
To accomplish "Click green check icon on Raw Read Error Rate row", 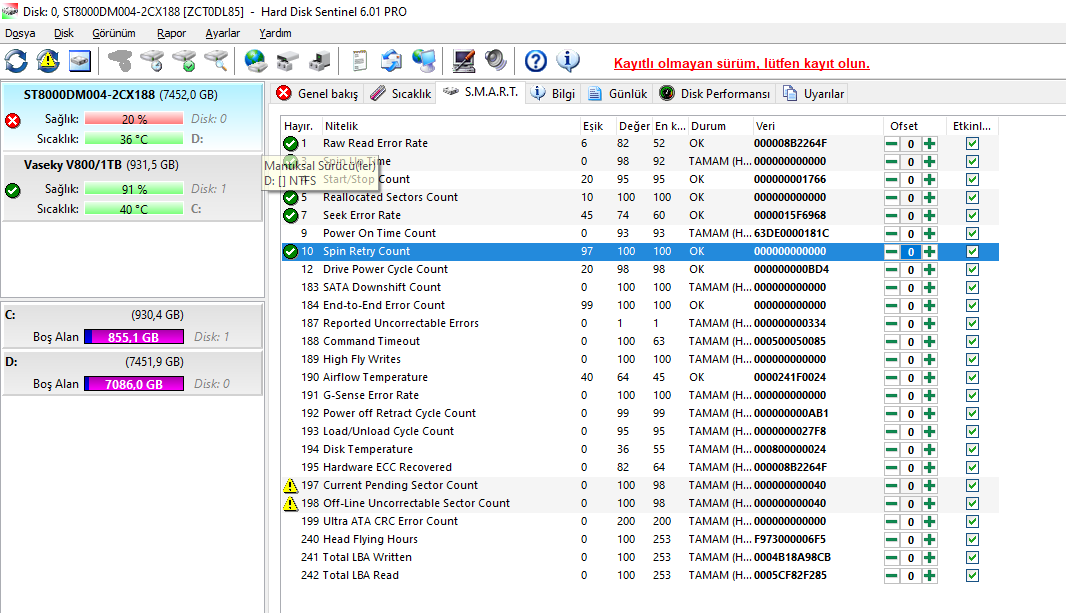I will pos(290,143).
